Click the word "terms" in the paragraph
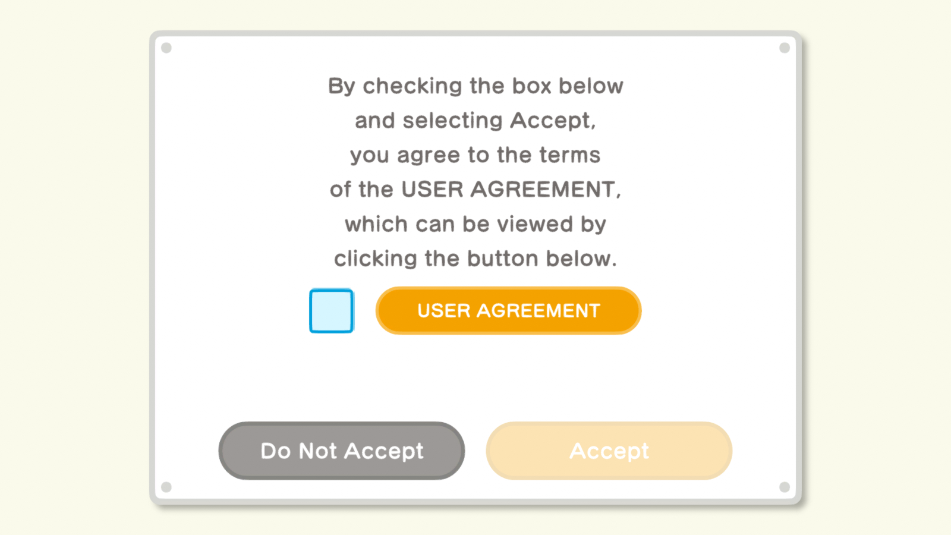 click(571, 155)
